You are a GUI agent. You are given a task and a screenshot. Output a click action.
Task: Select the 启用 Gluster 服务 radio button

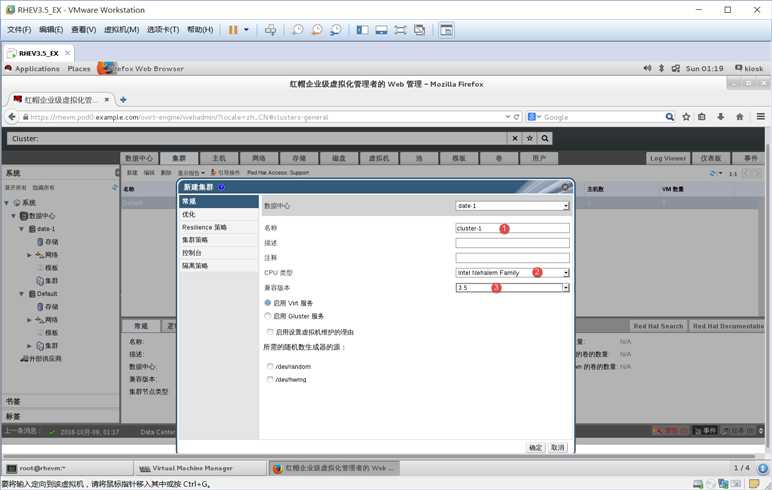pyautogui.click(x=268, y=316)
